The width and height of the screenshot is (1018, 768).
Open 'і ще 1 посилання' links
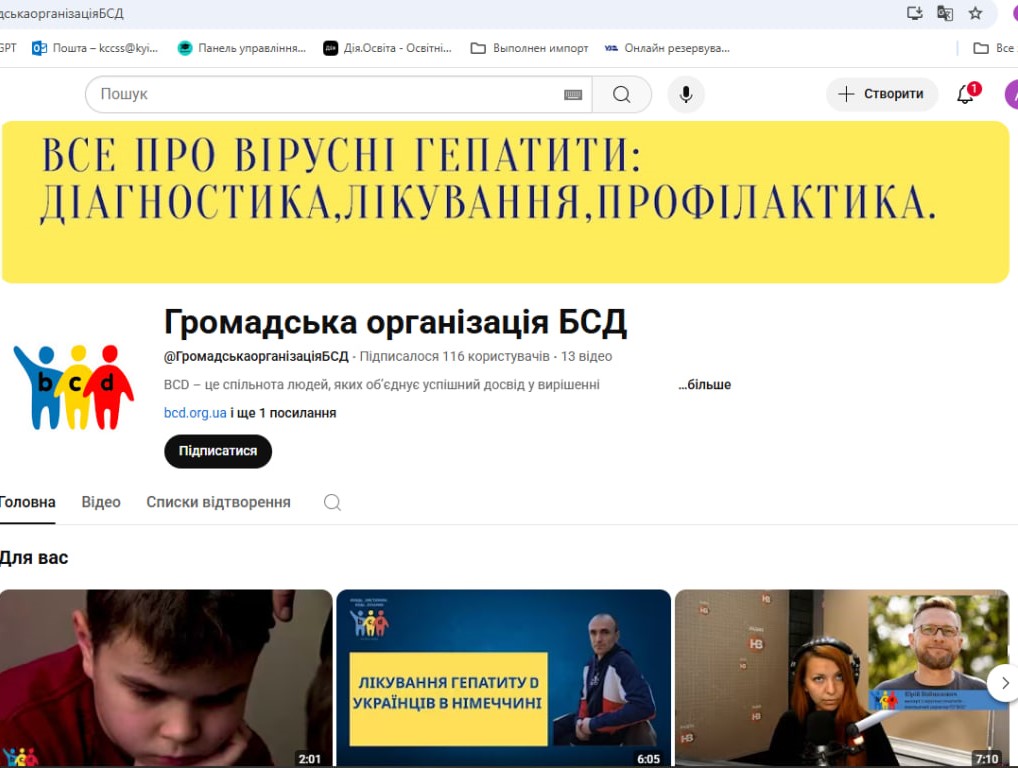(283, 413)
